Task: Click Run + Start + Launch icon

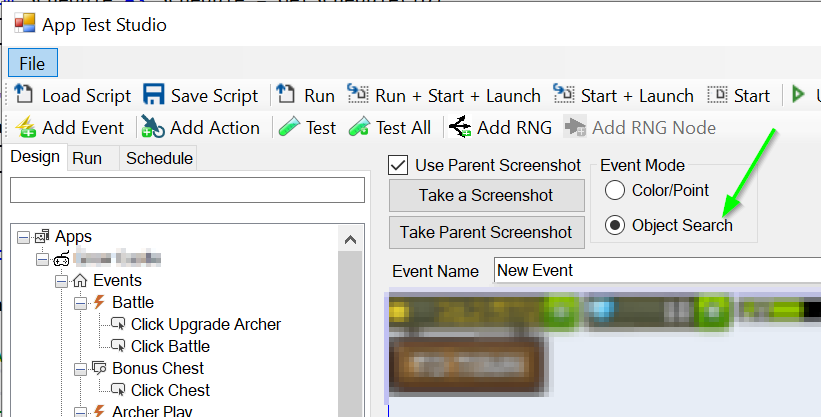Action: 358,94
